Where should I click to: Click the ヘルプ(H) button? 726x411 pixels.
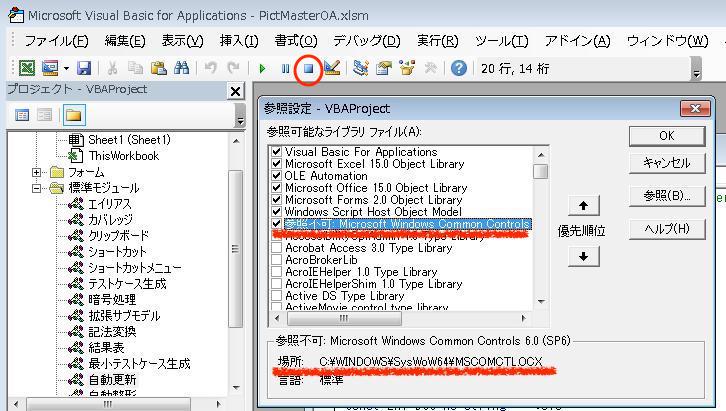(667, 229)
